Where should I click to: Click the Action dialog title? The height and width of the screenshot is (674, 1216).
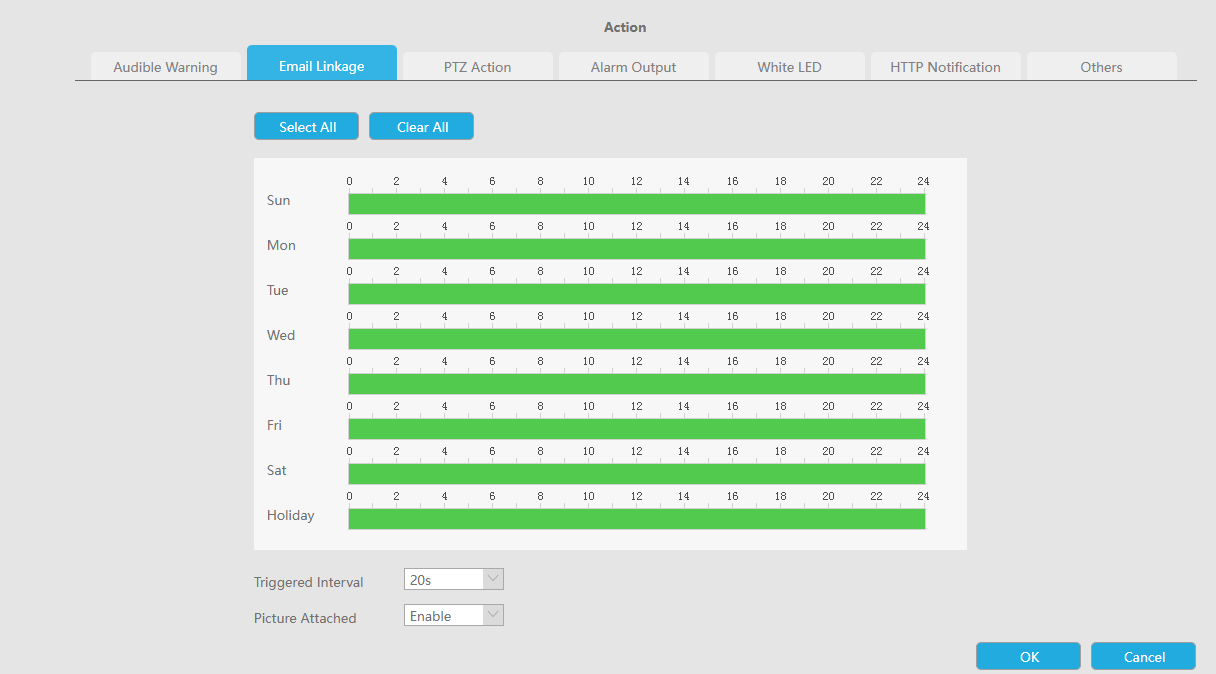(x=625, y=27)
